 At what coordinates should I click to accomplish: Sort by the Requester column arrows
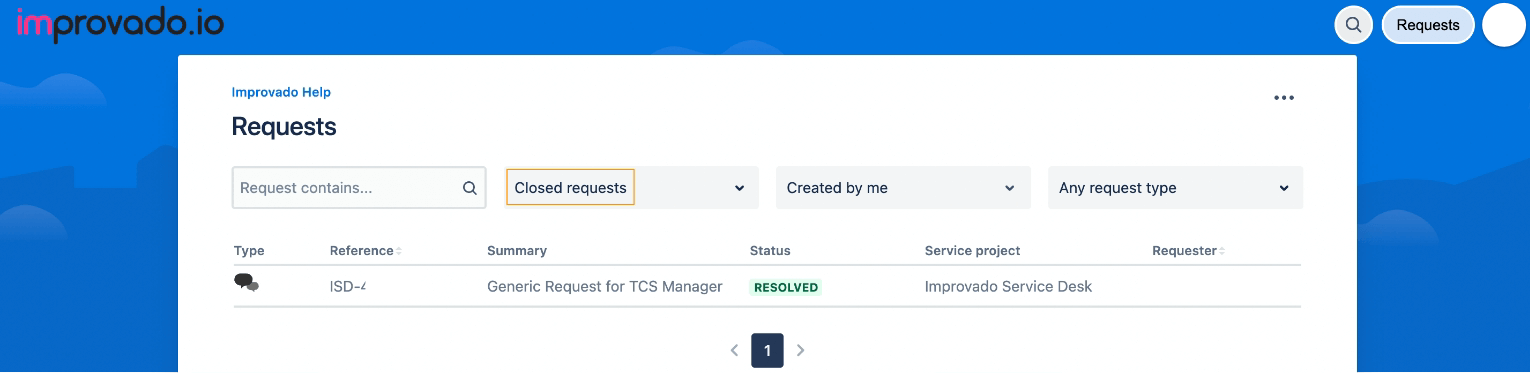(1222, 251)
